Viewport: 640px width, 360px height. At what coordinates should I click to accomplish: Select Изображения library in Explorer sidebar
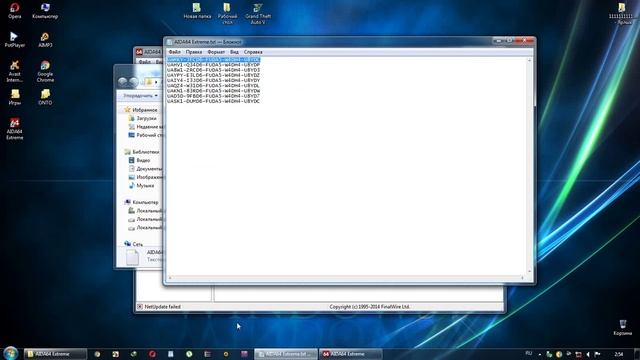pyautogui.click(x=146, y=177)
